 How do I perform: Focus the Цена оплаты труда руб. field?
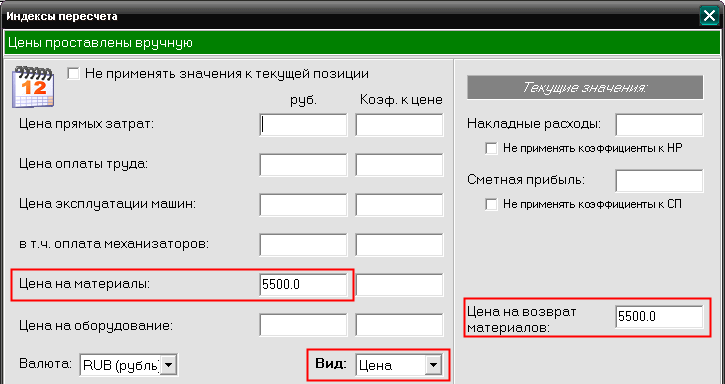tap(303, 165)
